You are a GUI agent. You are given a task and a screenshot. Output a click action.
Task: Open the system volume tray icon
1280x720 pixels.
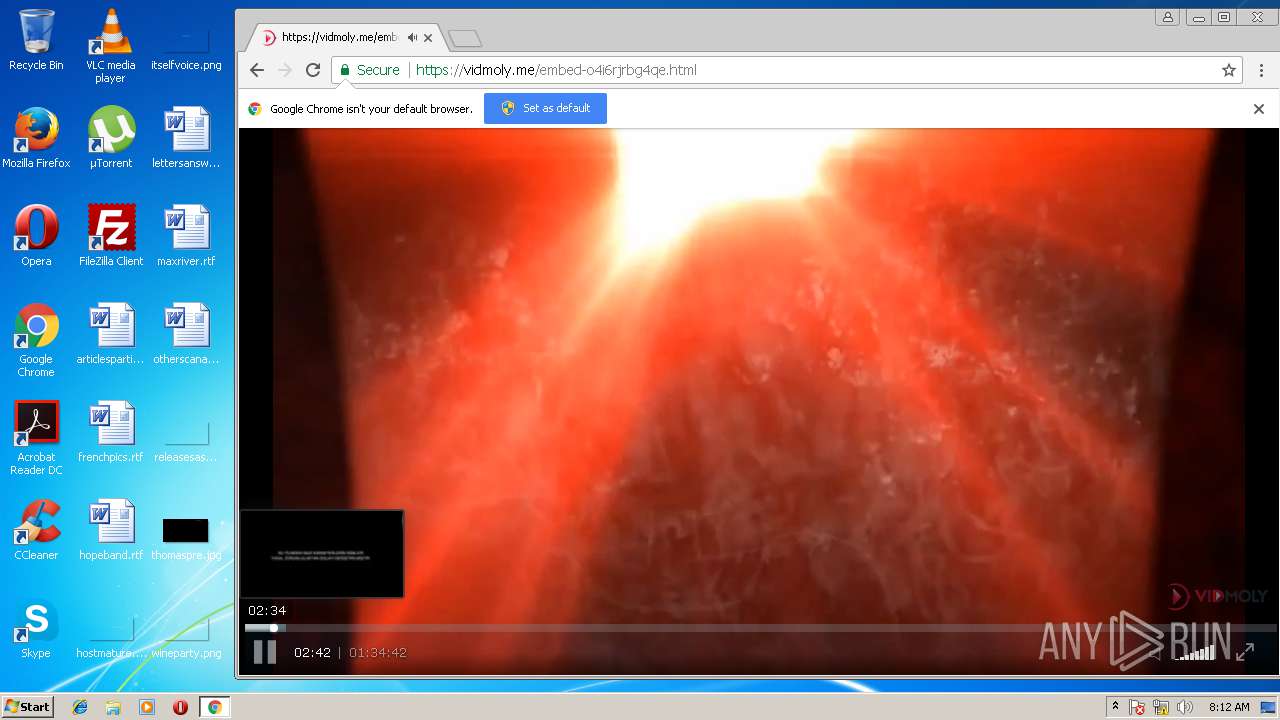click(x=1185, y=707)
